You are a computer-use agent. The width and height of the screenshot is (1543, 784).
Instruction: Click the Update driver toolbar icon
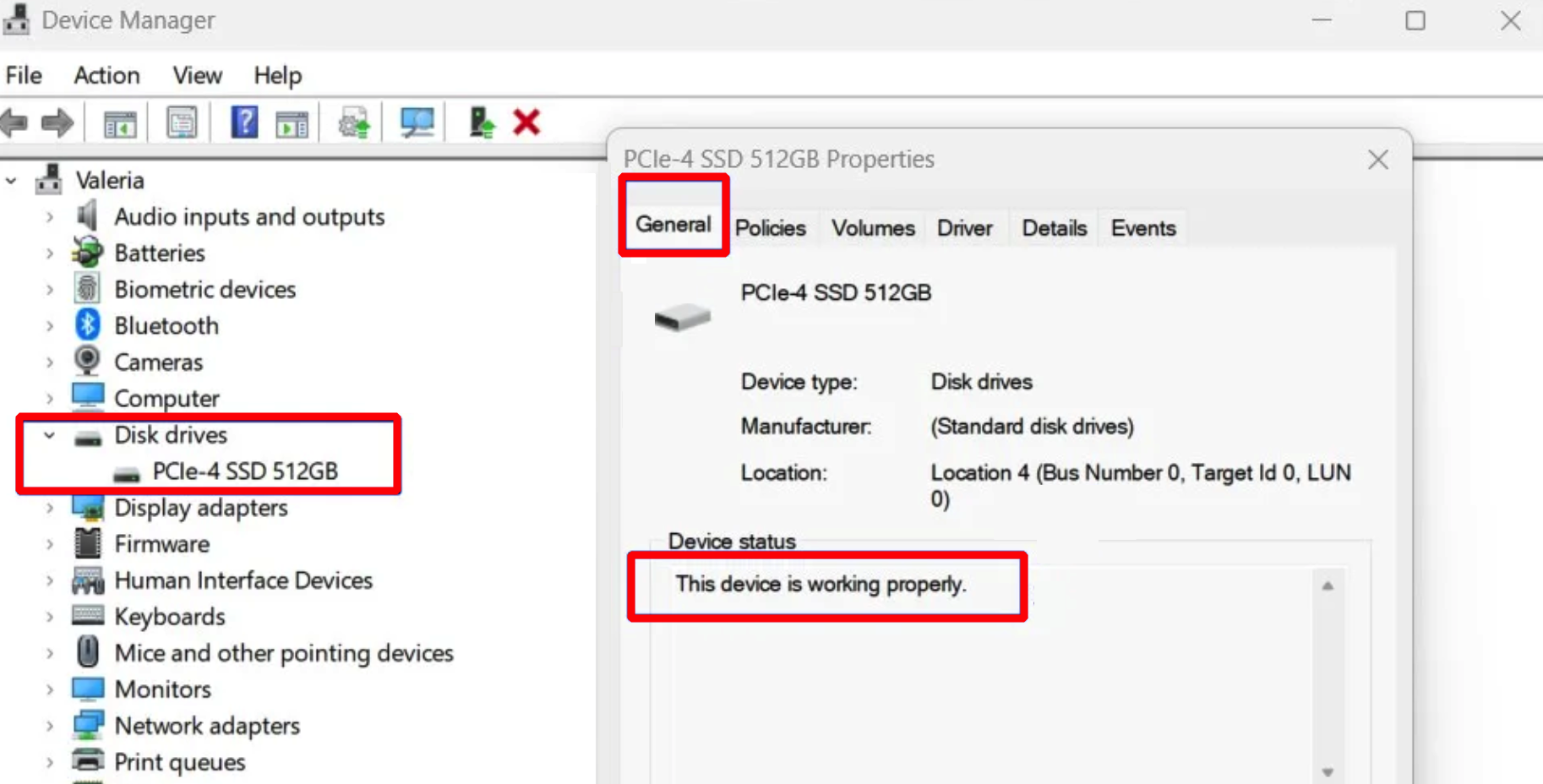354,123
